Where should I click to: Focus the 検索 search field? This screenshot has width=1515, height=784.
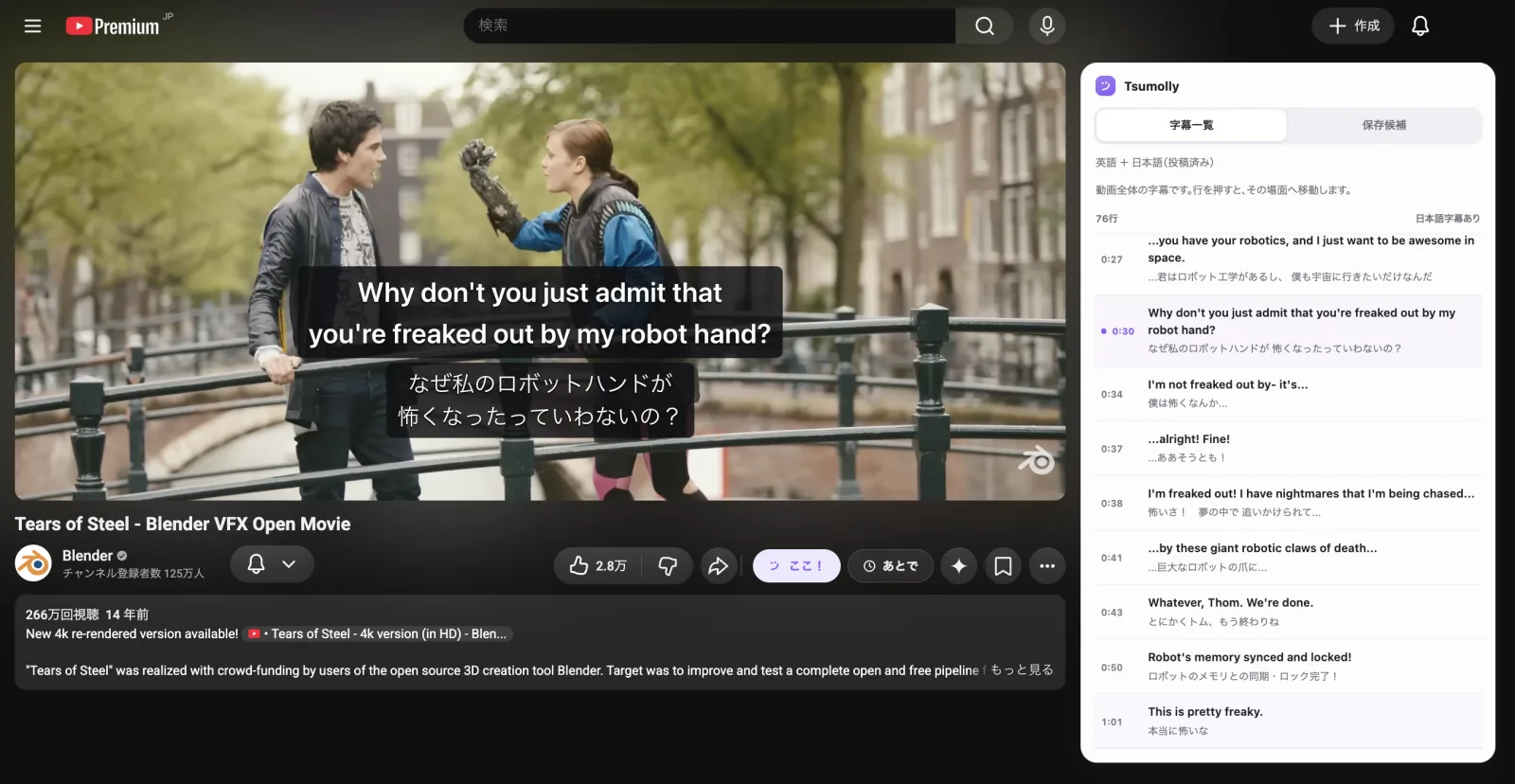point(710,26)
